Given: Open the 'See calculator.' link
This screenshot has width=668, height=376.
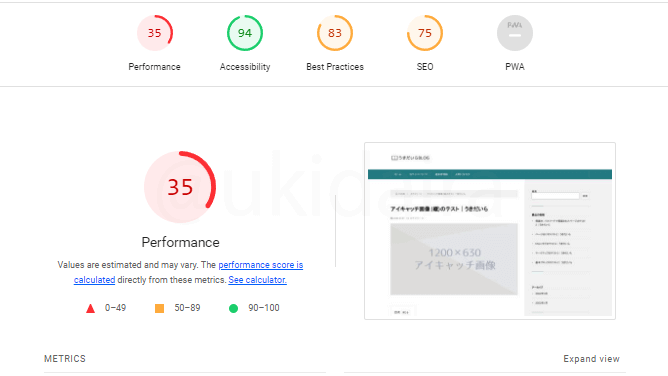Looking at the screenshot, I should [x=257, y=280].
